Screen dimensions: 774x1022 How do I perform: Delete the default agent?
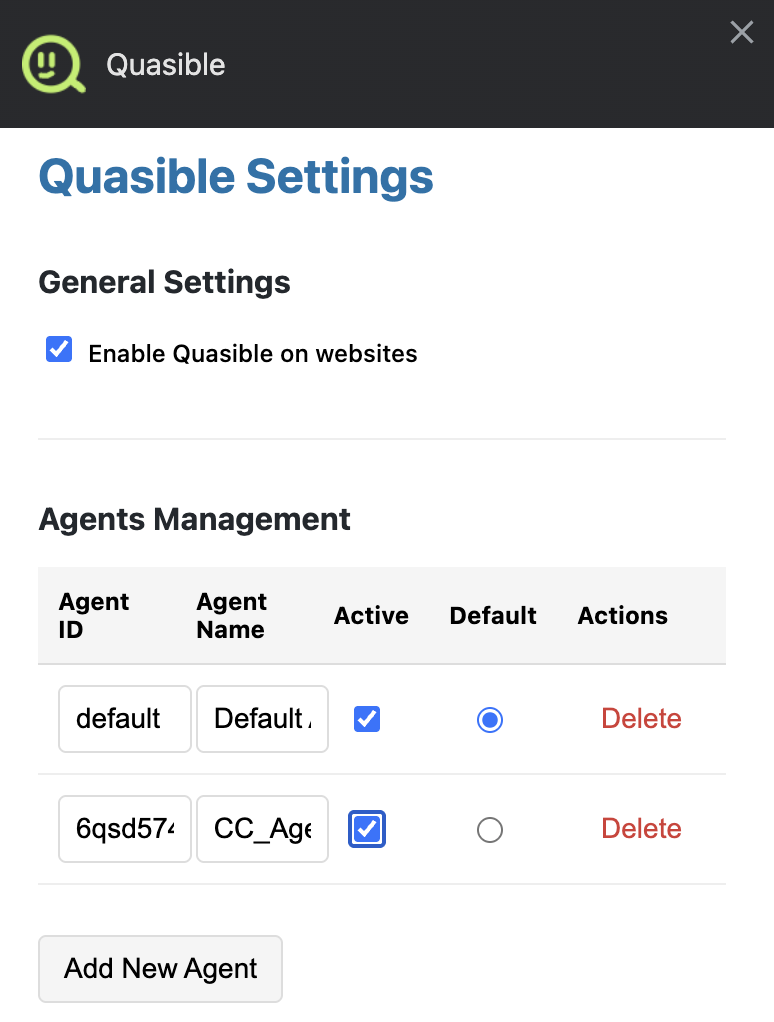click(641, 719)
